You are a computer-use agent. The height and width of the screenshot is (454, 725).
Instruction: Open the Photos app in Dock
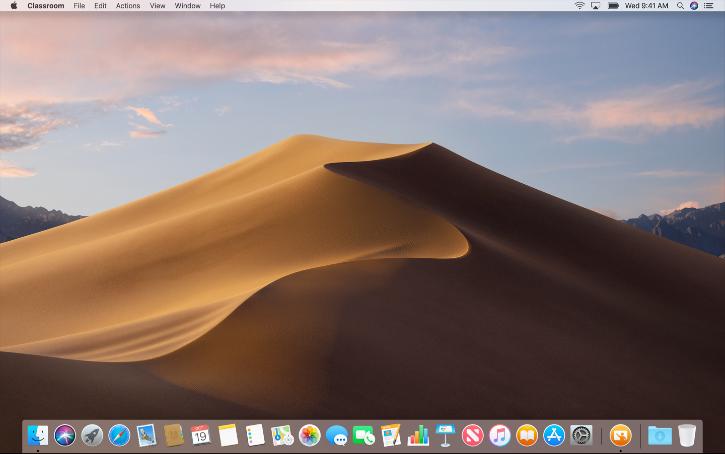point(310,436)
